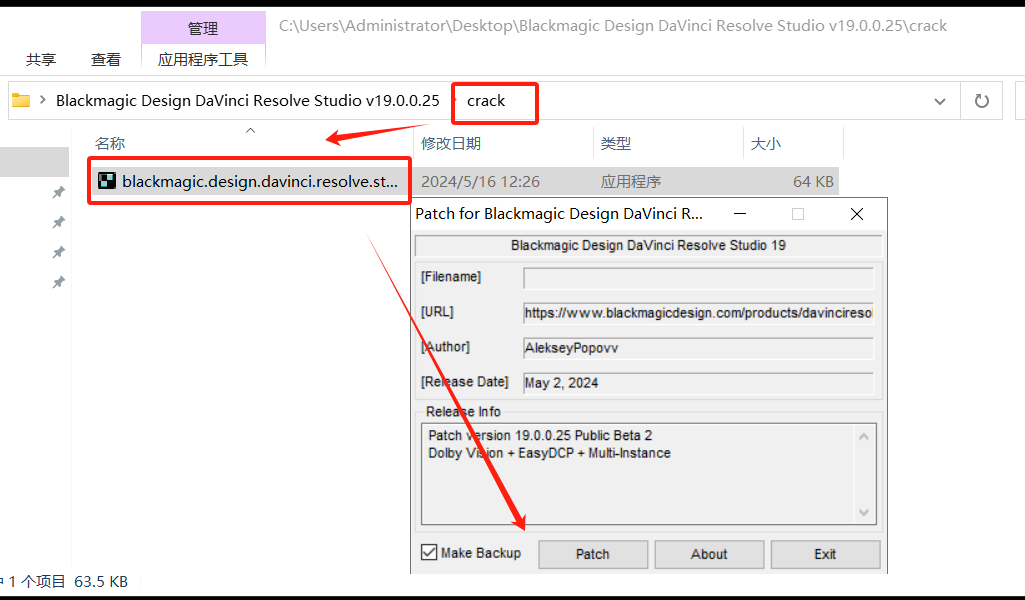This screenshot has width=1025, height=600.
Task: Click the Release Date field
Action: (x=698, y=383)
